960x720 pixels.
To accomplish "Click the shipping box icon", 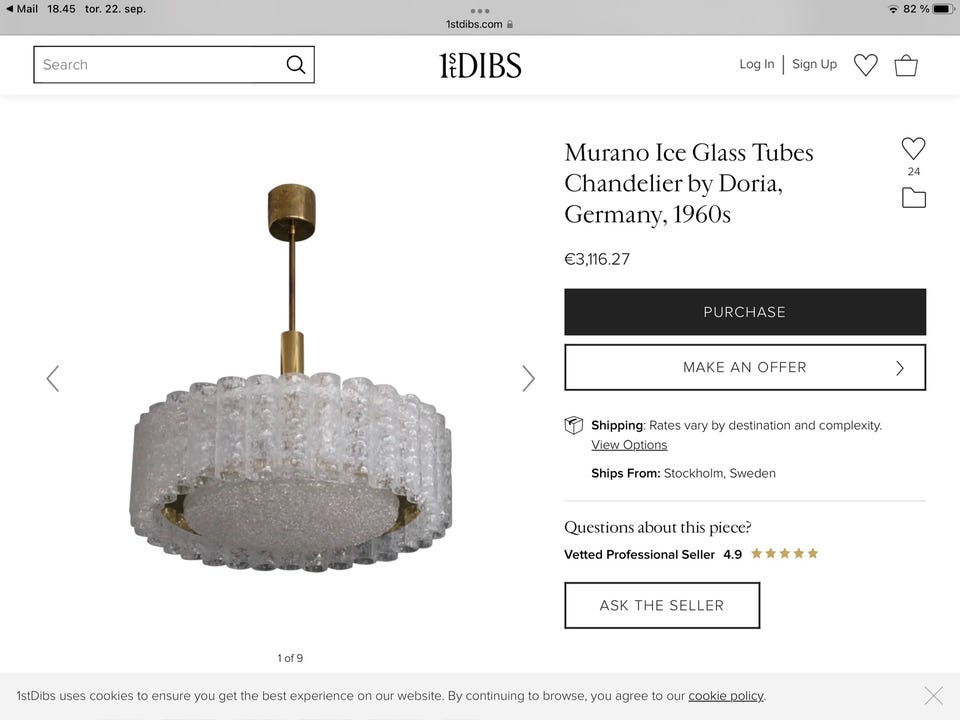I will [x=574, y=425].
